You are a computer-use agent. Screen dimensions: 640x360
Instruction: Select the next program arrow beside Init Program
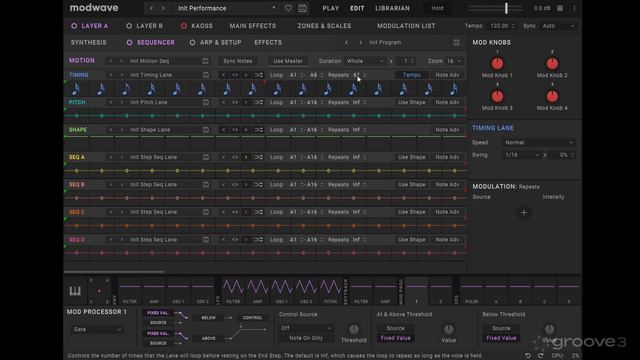(x=360, y=42)
